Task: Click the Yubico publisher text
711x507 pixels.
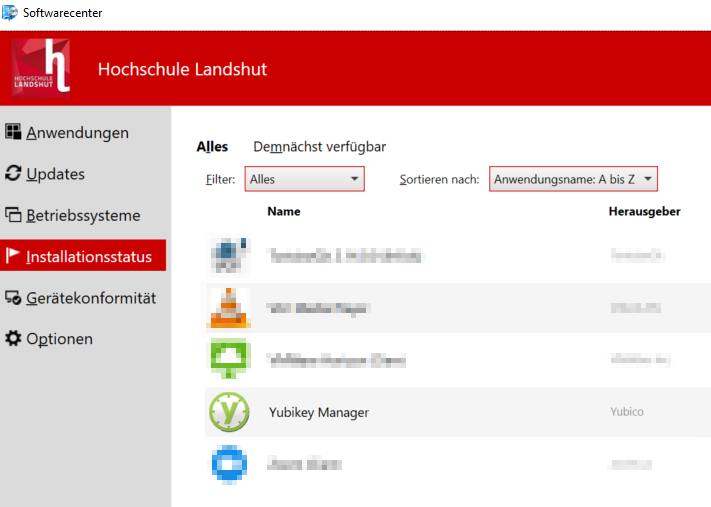Action: (x=626, y=412)
